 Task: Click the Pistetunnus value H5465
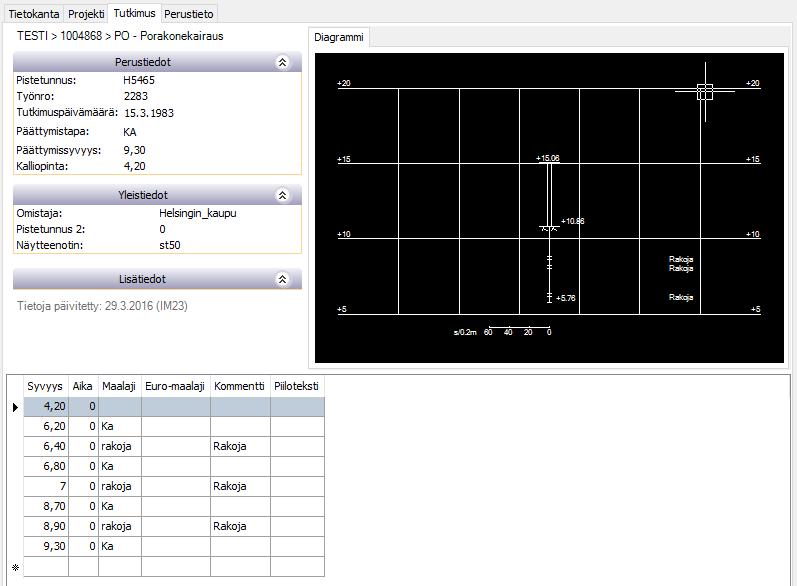click(139, 80)
